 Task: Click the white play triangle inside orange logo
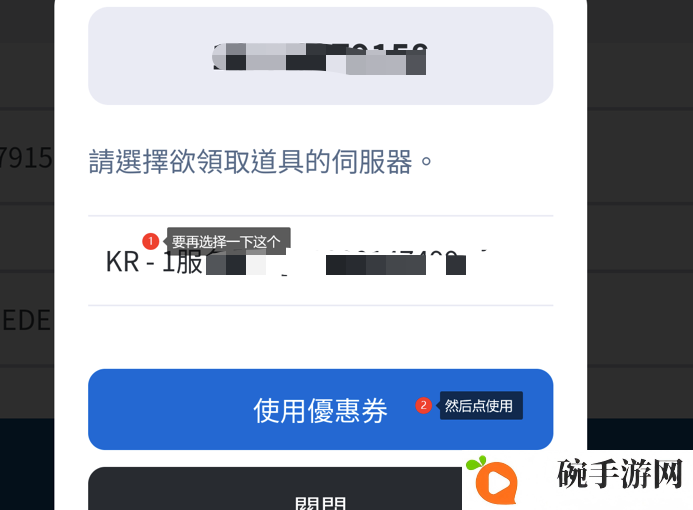[499, 483]
